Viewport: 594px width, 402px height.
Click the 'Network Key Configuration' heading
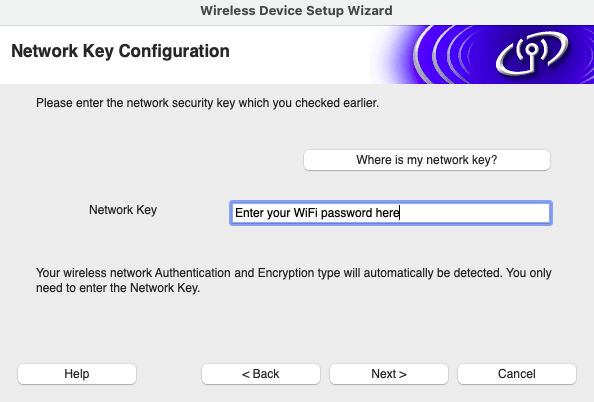[x=120, y=51]
